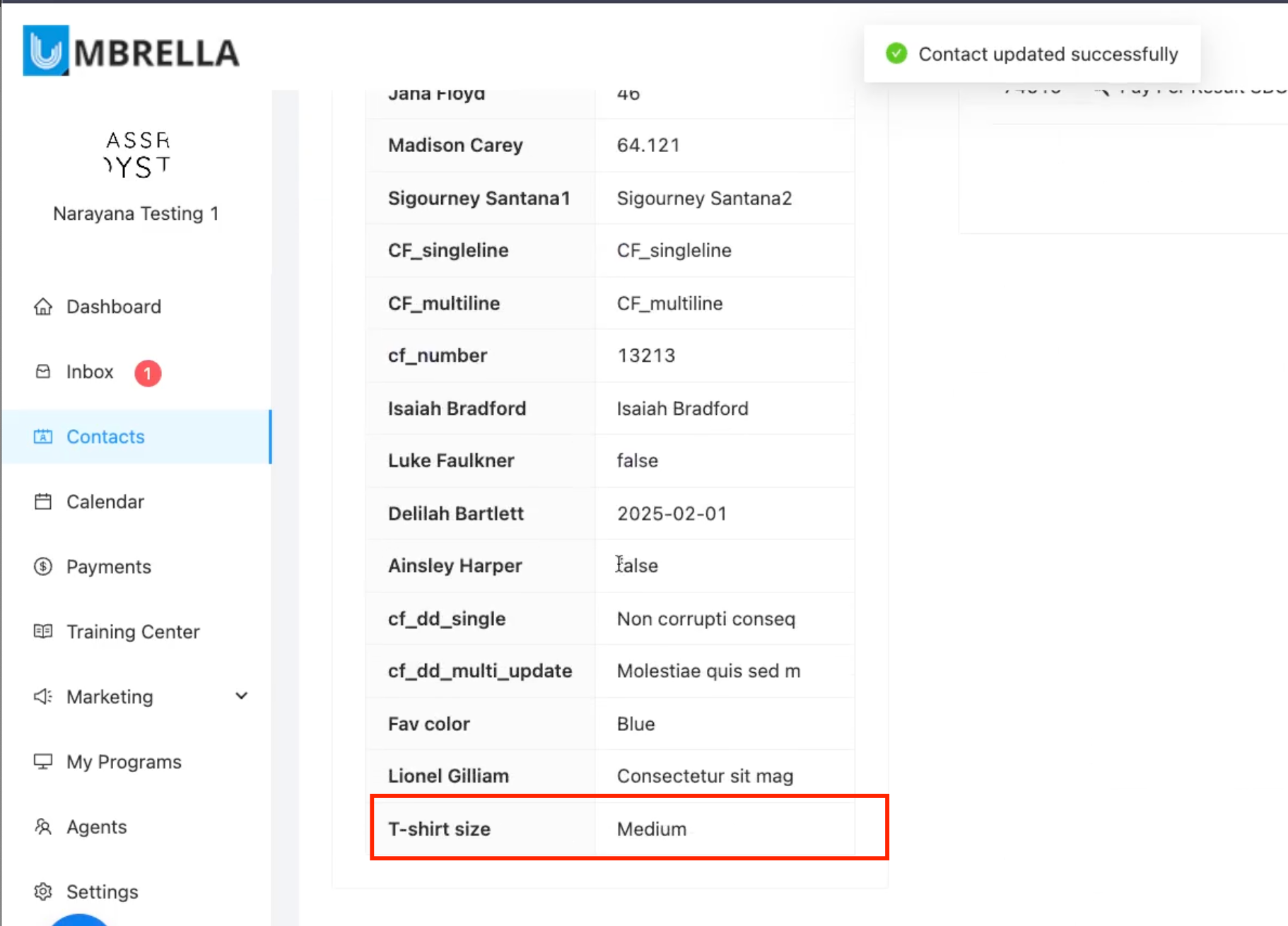
Task: Click the Delilah Bartlett date value
Action: point(671,513)
